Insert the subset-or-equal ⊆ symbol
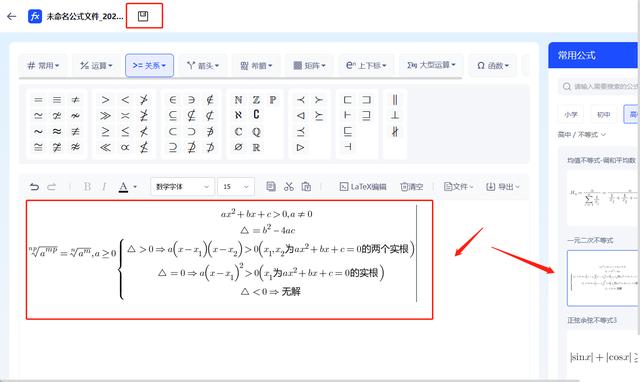 (x=173, y=116)
